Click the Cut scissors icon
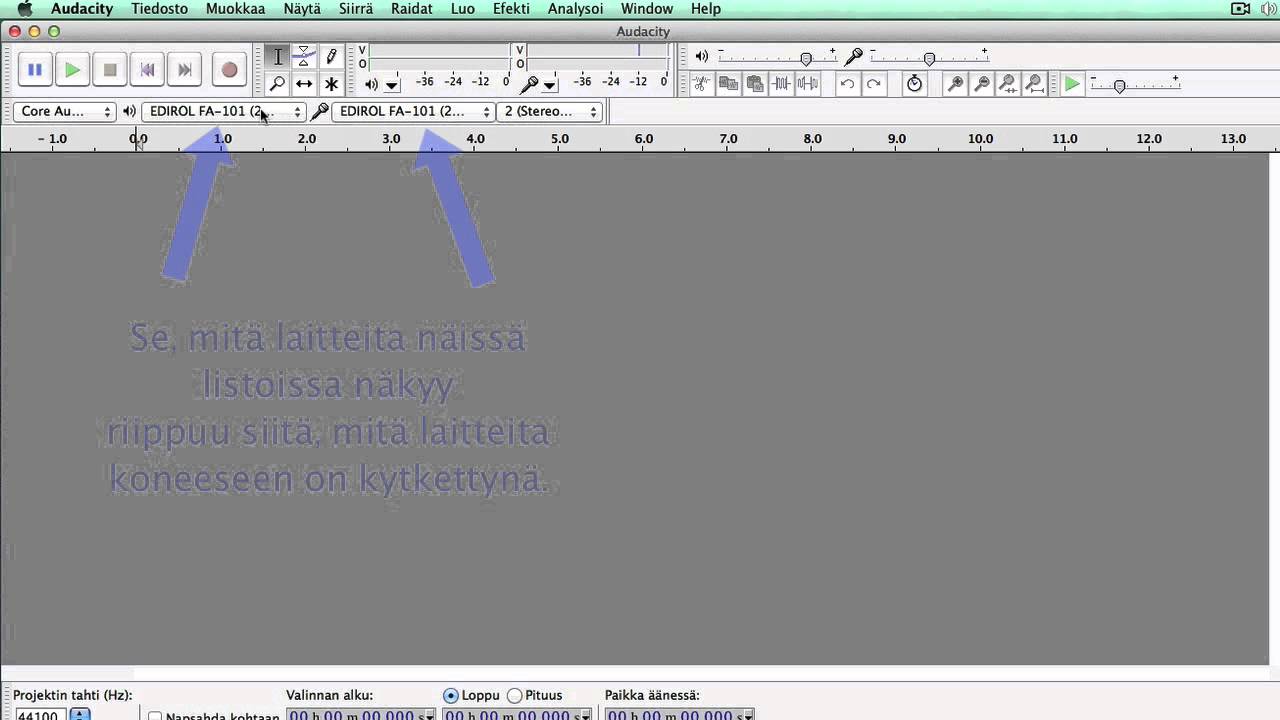The height and width of the screenshot is (720, 1280). (x=702, y=84)
